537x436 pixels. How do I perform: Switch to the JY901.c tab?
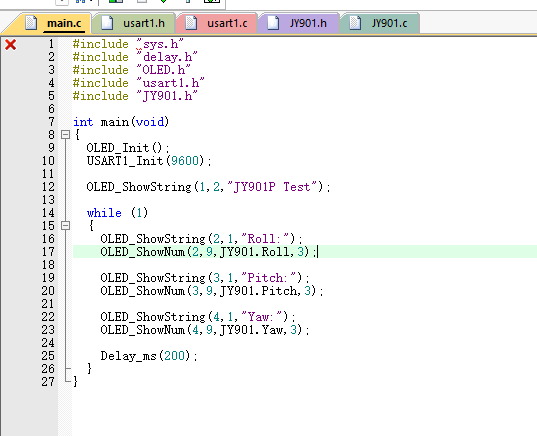[380, 23]
